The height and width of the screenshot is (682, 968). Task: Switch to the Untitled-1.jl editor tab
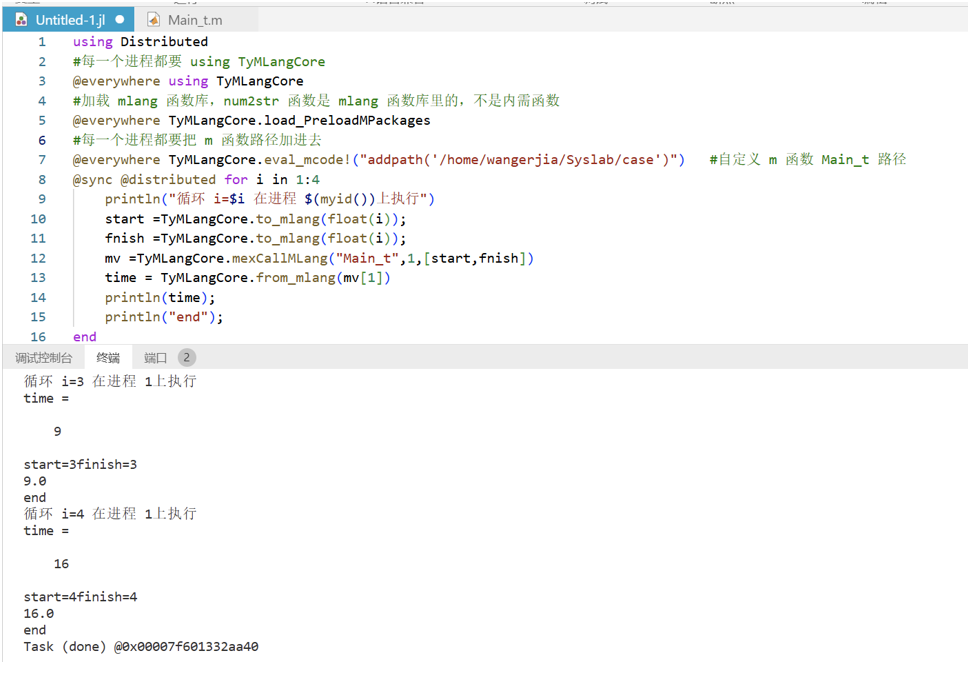[x=68, y=20]
